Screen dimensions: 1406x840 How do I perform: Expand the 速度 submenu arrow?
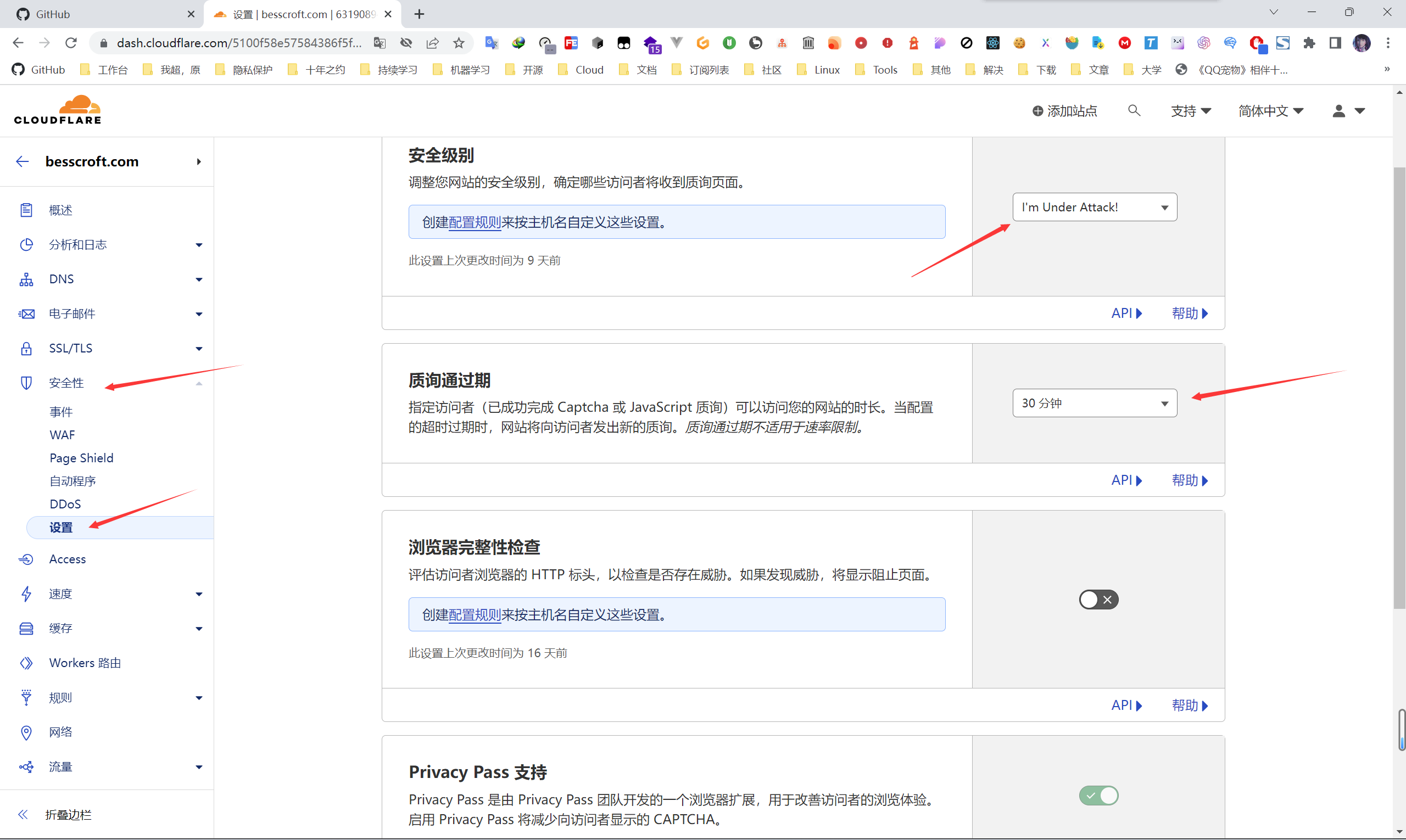(199, 595)
